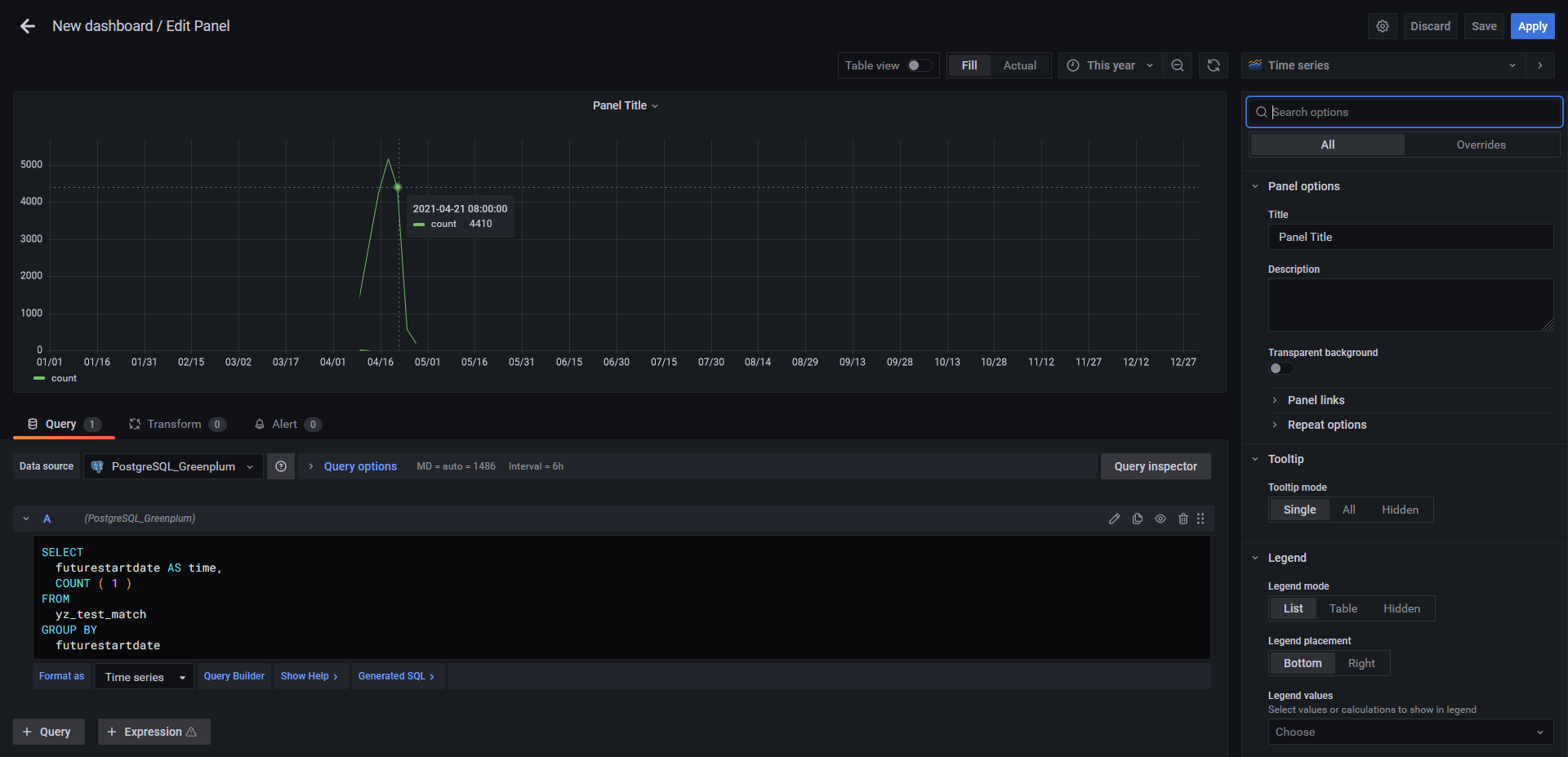
Task: Click the Search options field
Action: pos(1404,112)
